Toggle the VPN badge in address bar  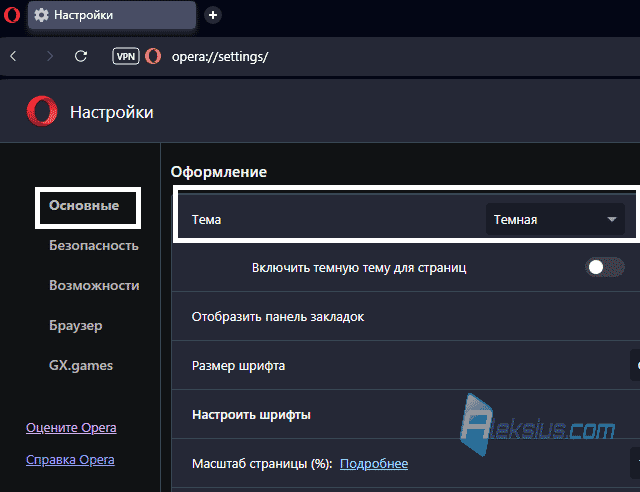[x=126, y=56]
